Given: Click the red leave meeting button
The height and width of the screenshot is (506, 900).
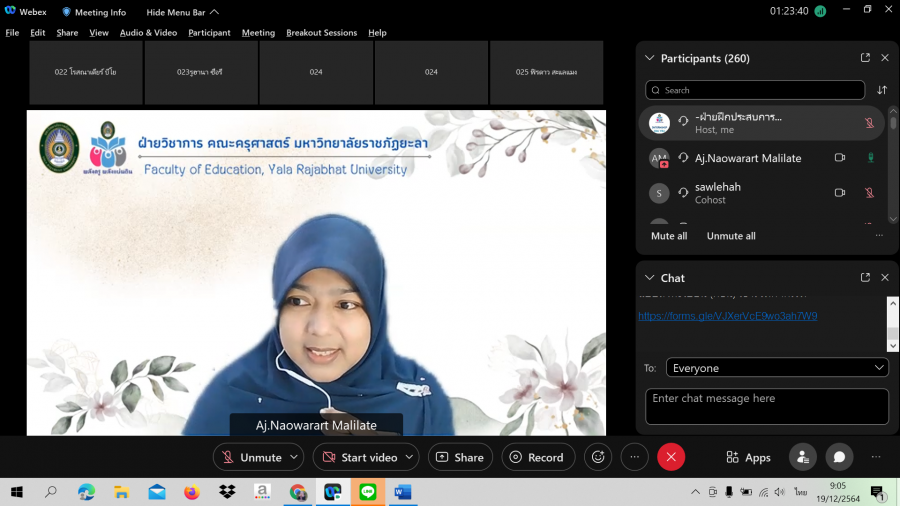Looking at the screenshot, I should coord(671,457).
